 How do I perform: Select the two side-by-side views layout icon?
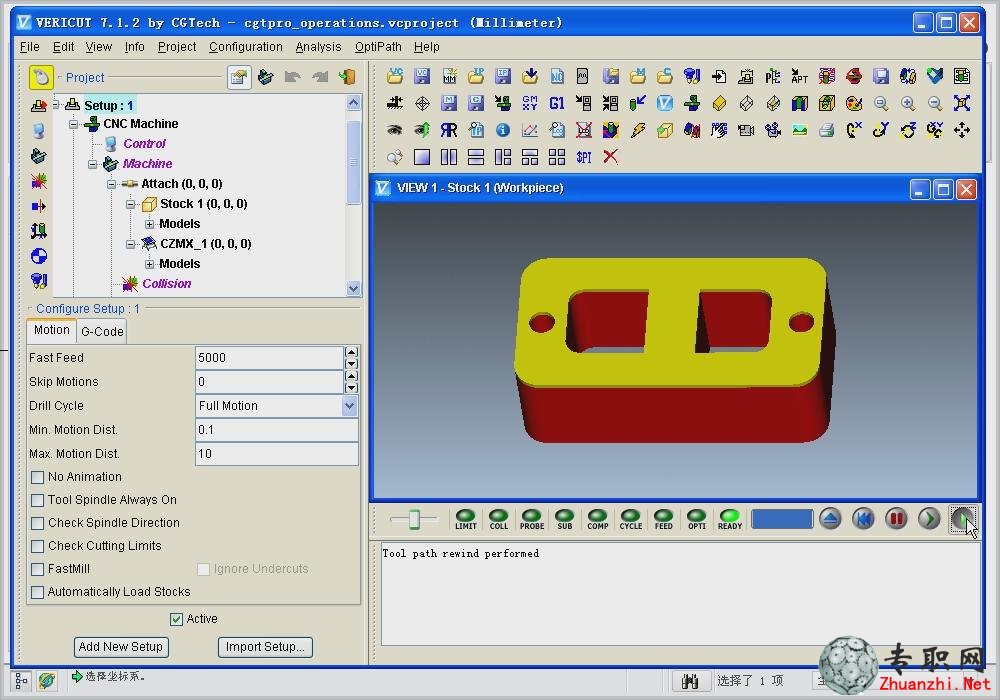click(449, 157)
